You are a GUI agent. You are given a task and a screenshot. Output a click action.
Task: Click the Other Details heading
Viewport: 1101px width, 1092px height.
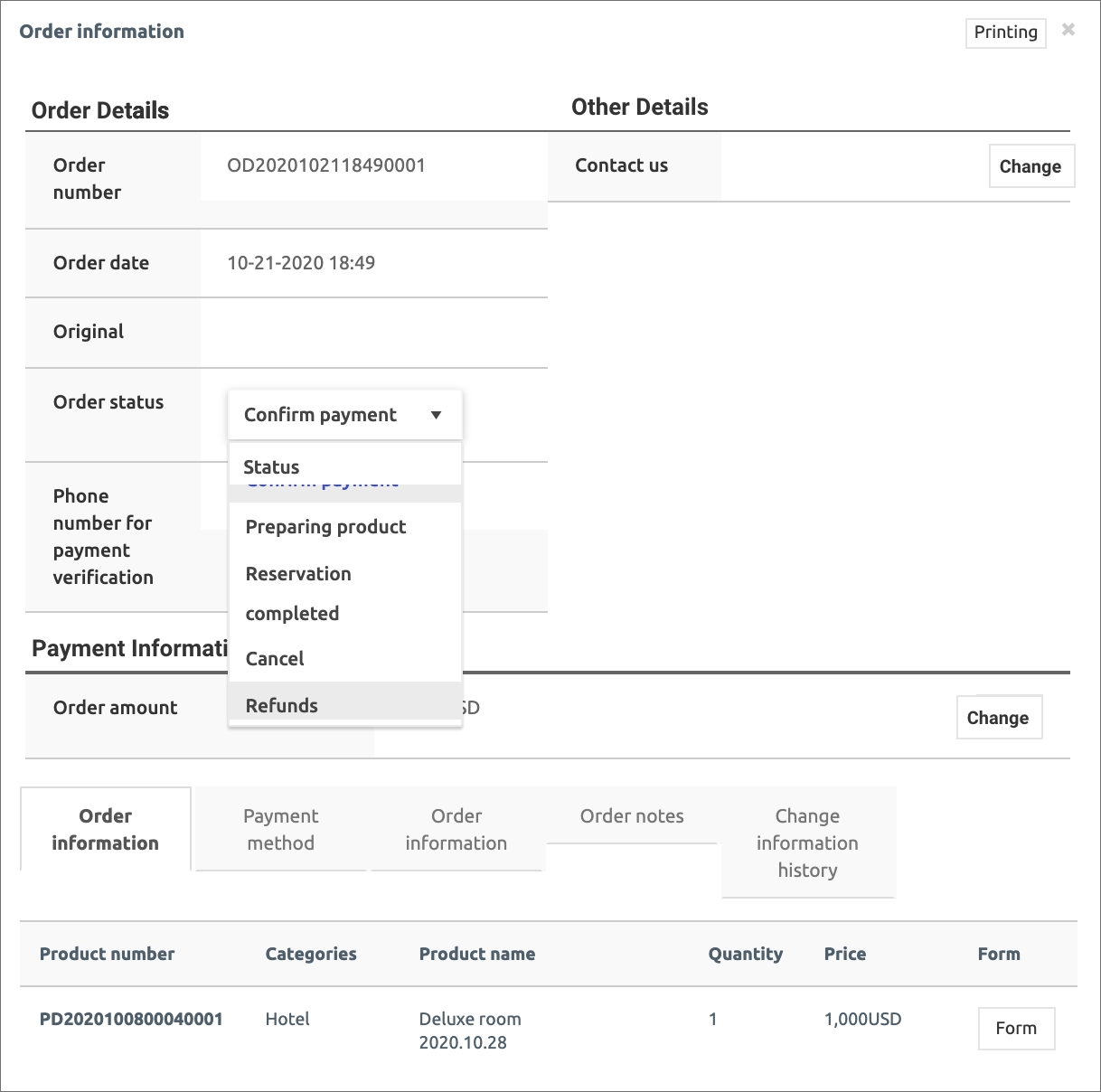(x=640, y=107)
